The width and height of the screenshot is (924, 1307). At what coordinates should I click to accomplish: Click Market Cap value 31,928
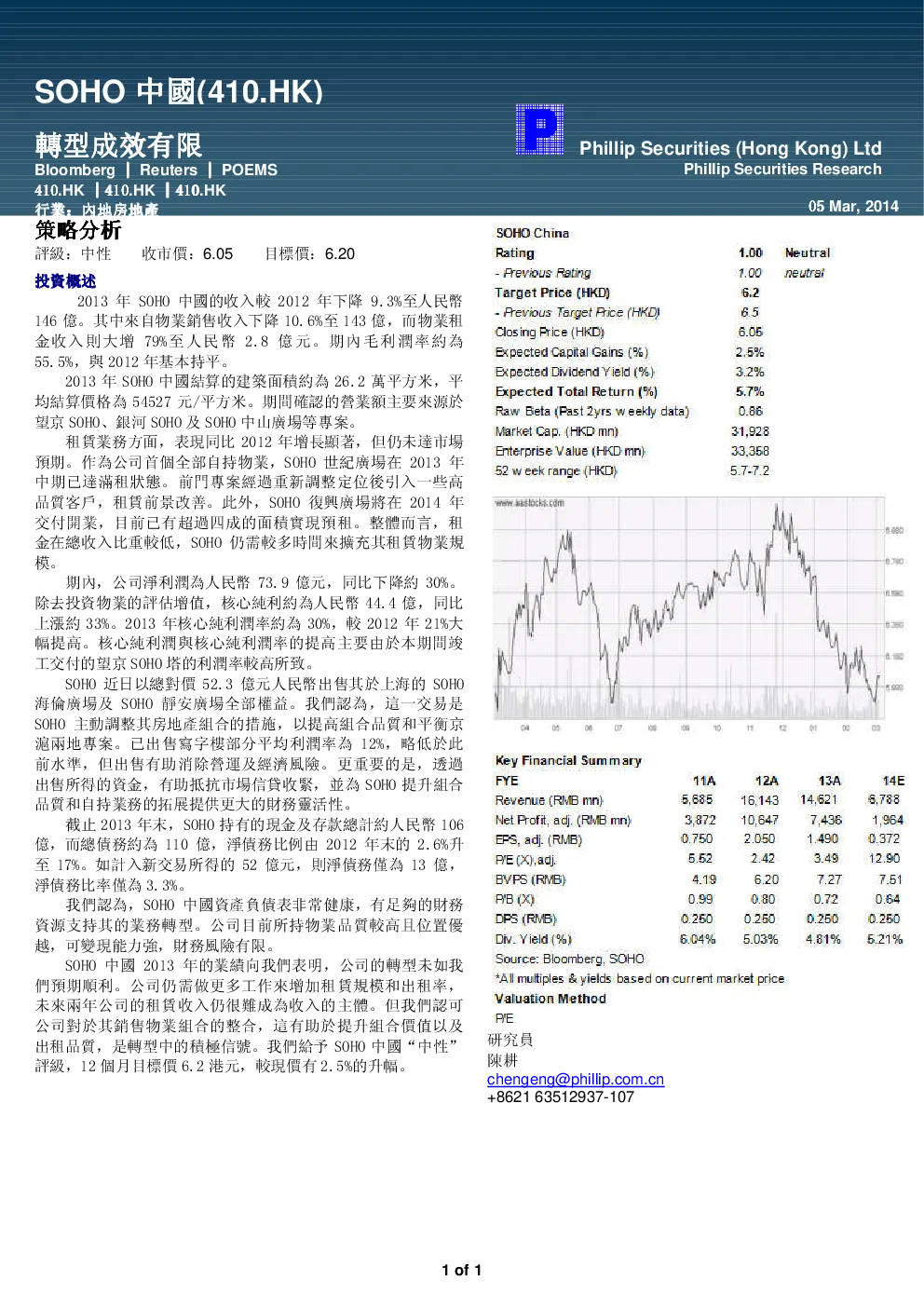coord(750,431)
